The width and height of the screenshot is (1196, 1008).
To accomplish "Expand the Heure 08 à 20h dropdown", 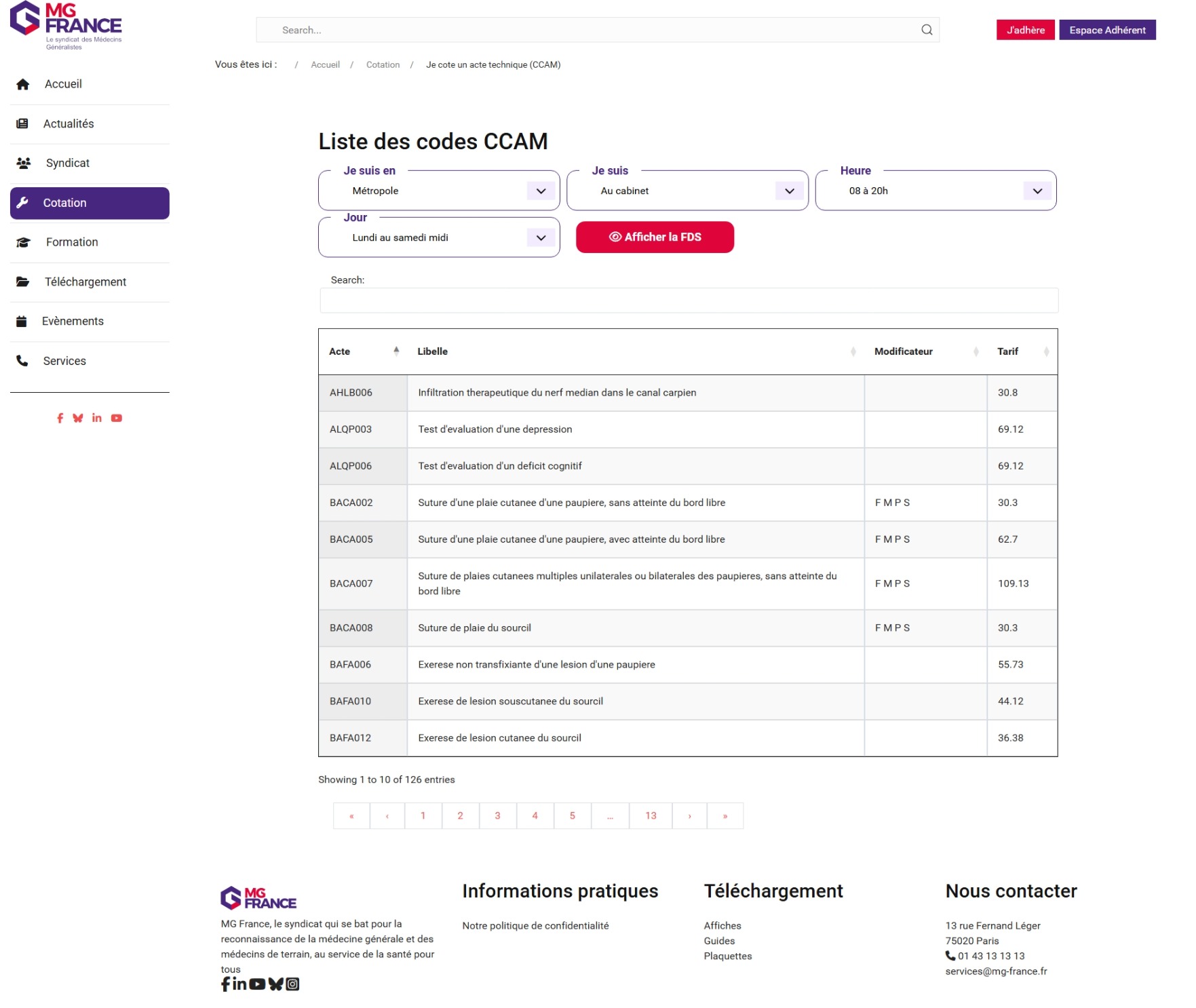I will pyautogui.click(x=935, y=191).
